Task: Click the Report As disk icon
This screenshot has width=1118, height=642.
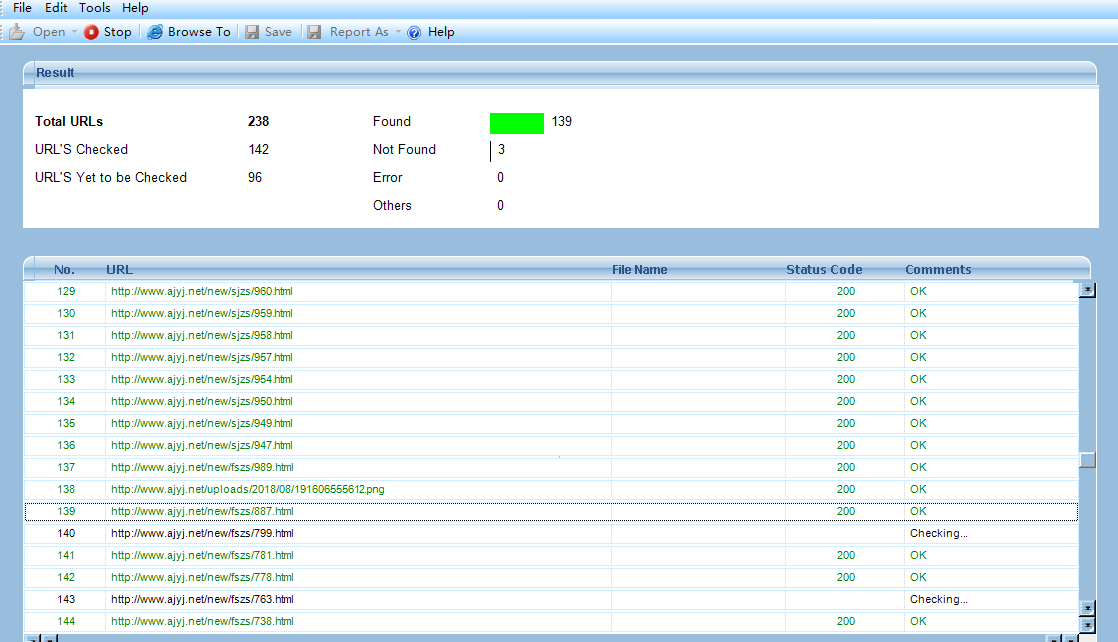Action: point(314,32)
